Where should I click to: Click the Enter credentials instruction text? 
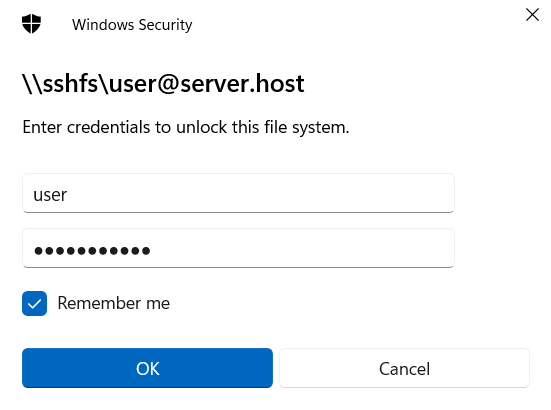tap(186, 127)
